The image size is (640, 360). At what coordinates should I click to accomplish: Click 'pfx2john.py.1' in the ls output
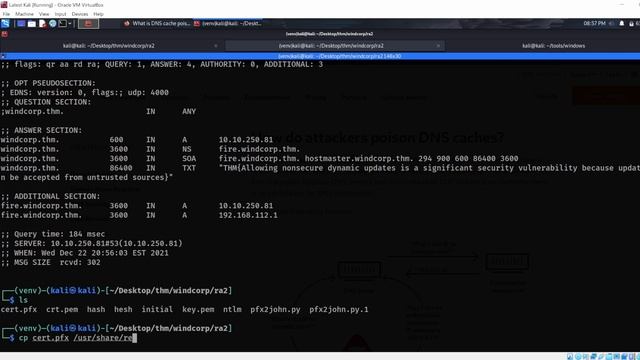[339, 309]
